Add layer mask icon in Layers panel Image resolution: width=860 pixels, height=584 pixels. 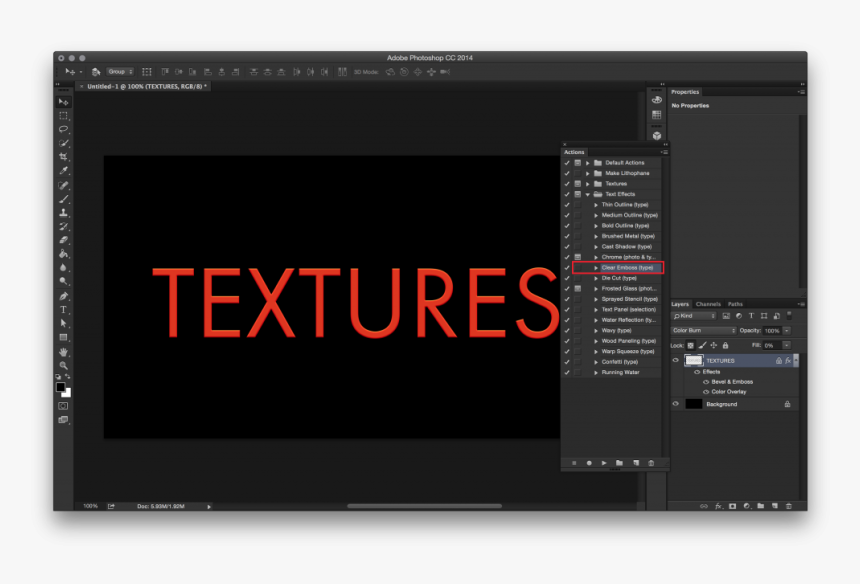[x=732, y=506]
